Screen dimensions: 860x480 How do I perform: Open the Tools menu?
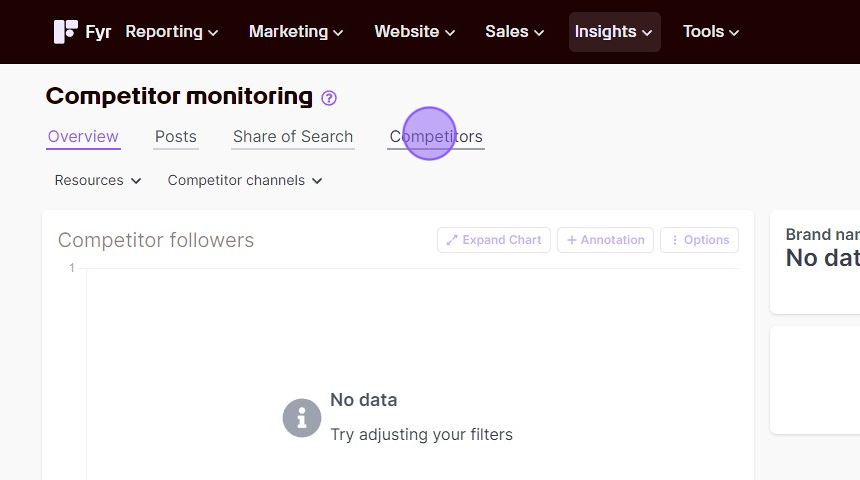(x=711, y=32)
